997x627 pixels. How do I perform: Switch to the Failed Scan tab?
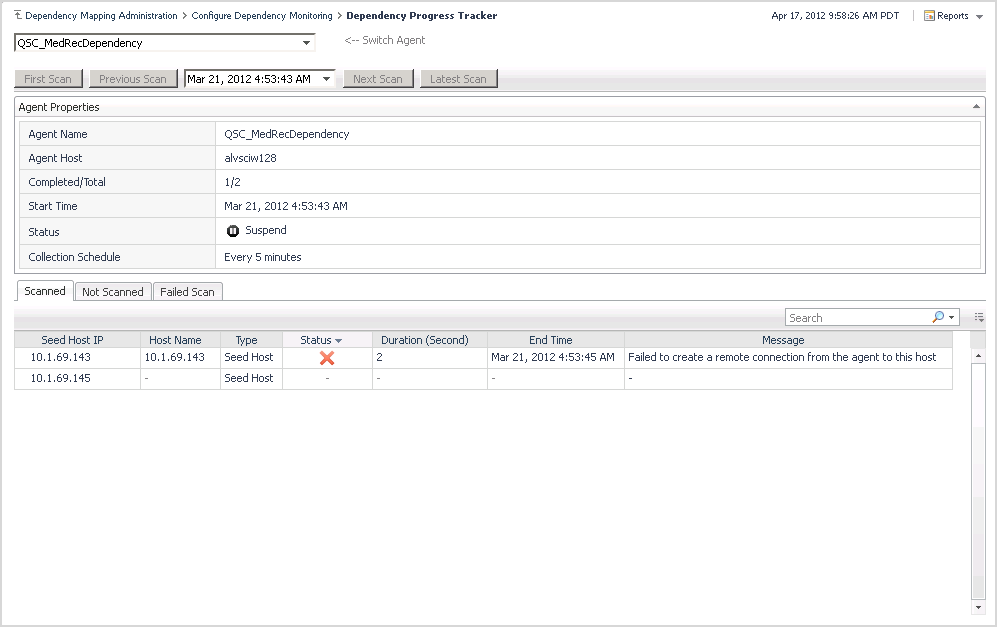pos(187,292)
